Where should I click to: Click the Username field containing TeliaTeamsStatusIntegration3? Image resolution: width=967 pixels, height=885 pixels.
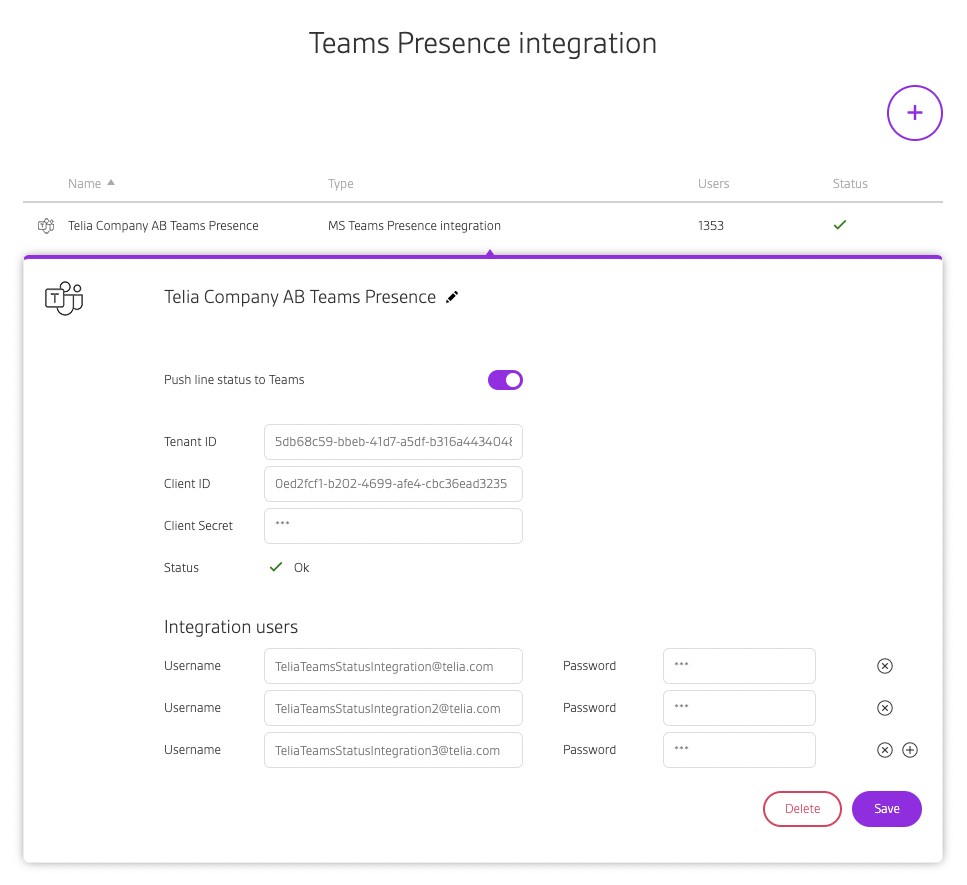pos(393,750)
